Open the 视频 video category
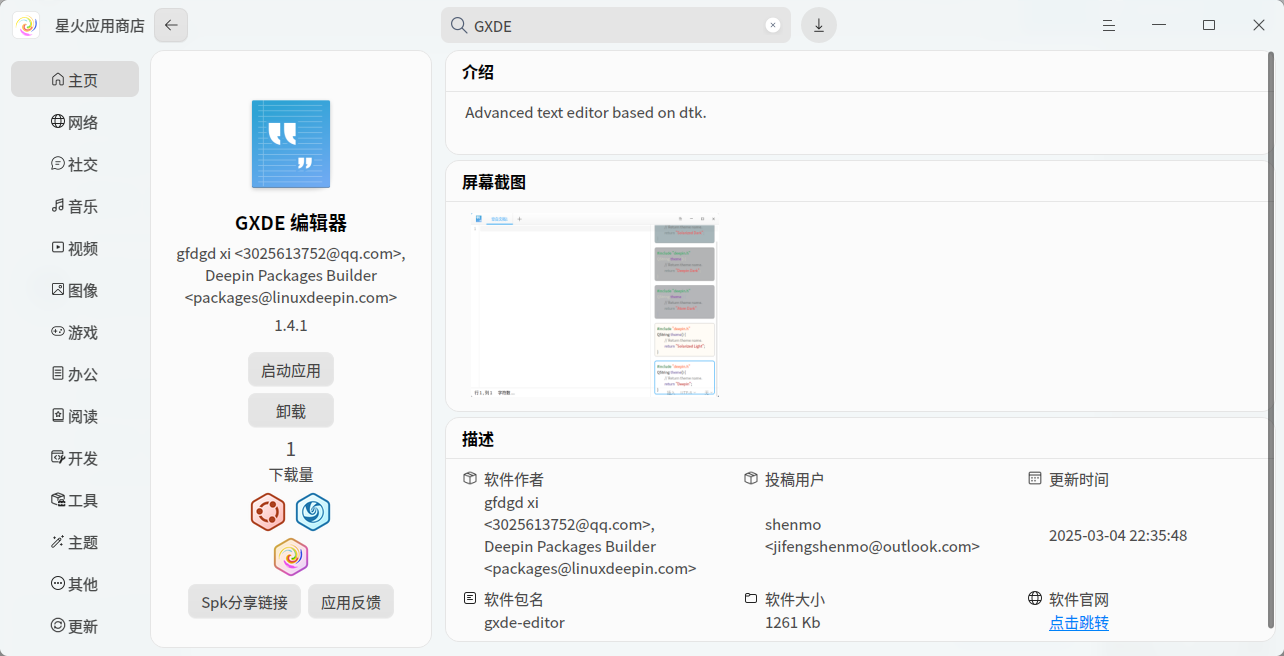Image resolution: width=1284 pixels, height=656 pixels. tap(75, 248)
